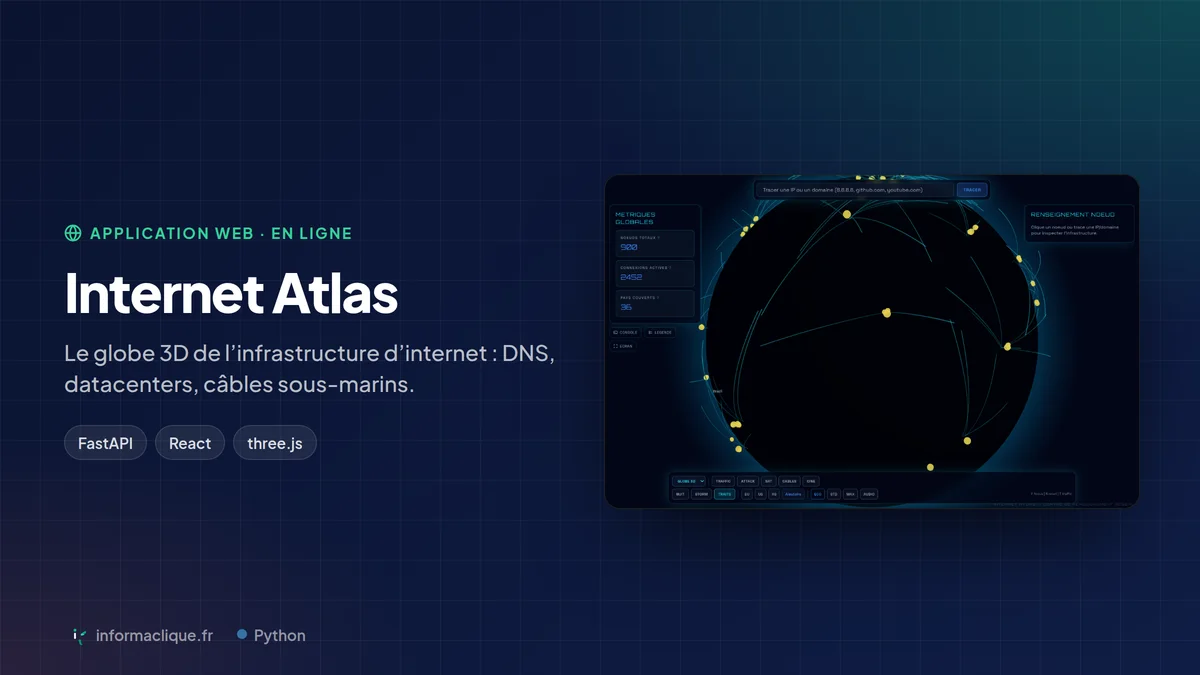This screenshot has width=1200, height=675.
Task: Toggle the CABLES layer
Action: pyautogui.click(x=789, y=481)
